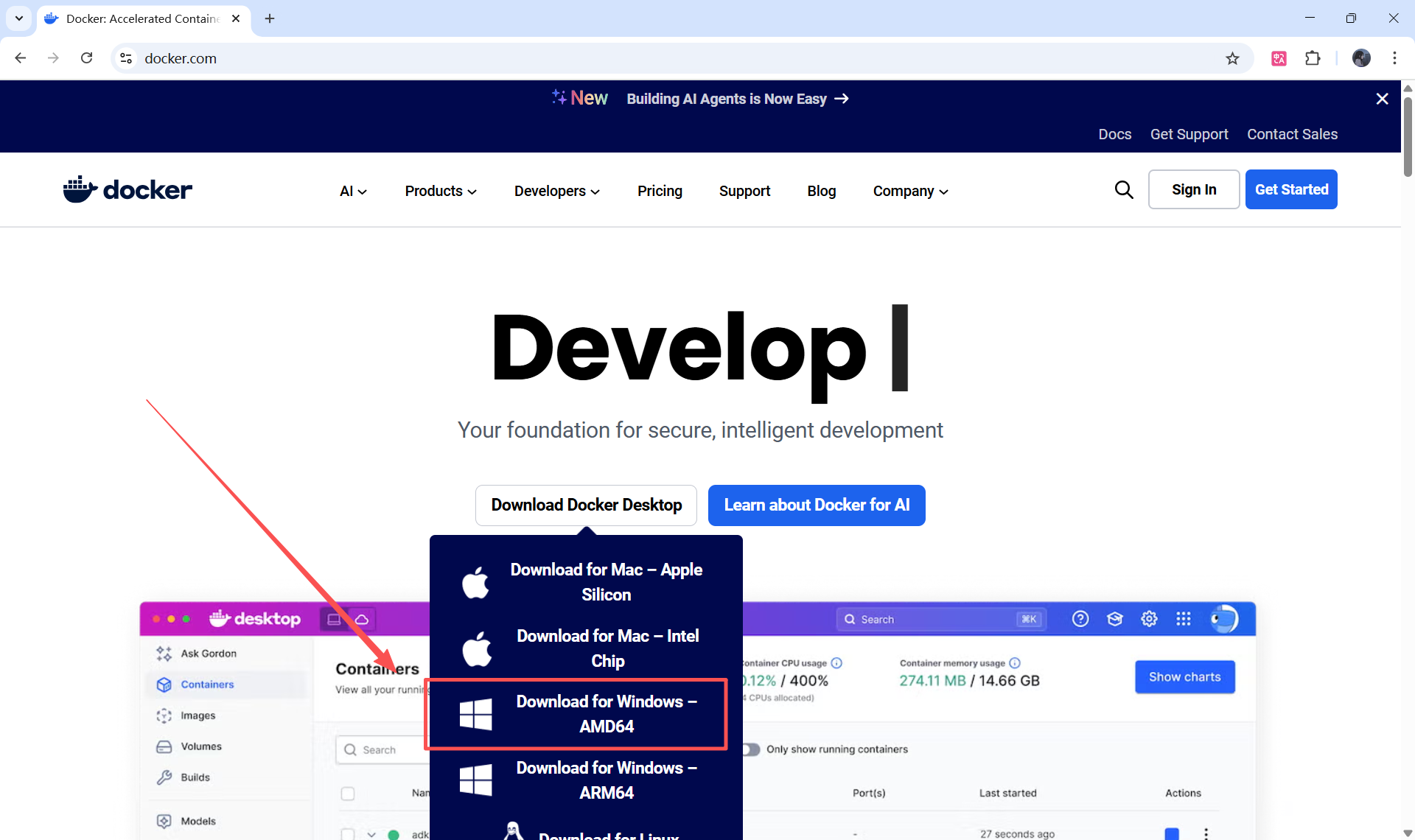Reload the docker.com page
Image resolution: width=1415 pixels, height=840 pixels.
coord(86,58)
